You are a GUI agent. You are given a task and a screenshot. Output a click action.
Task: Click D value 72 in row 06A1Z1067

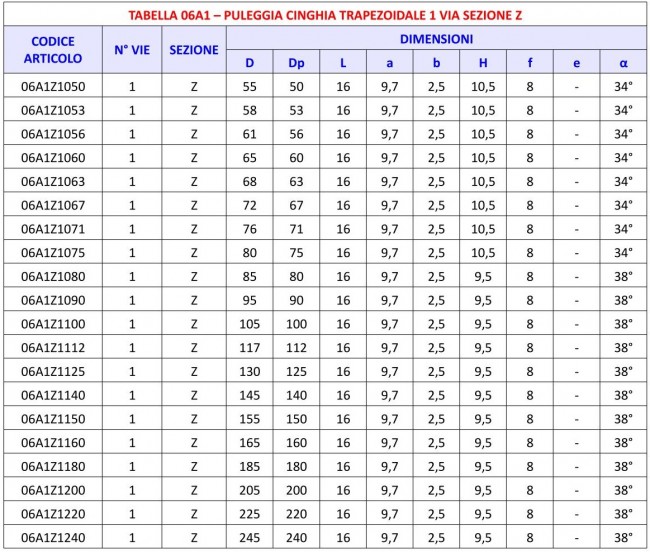[250, 205]
